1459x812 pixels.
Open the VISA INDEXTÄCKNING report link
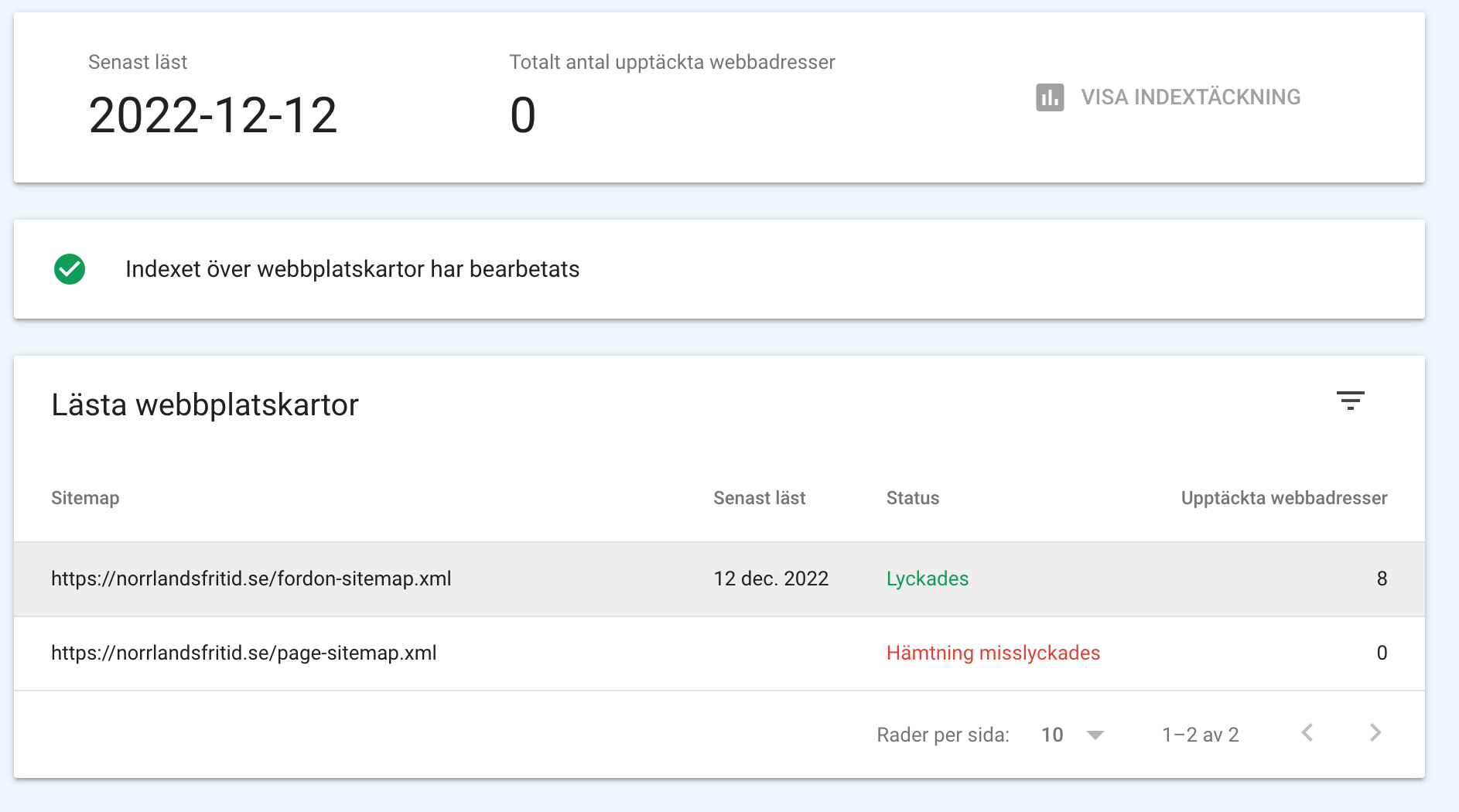1190,97
